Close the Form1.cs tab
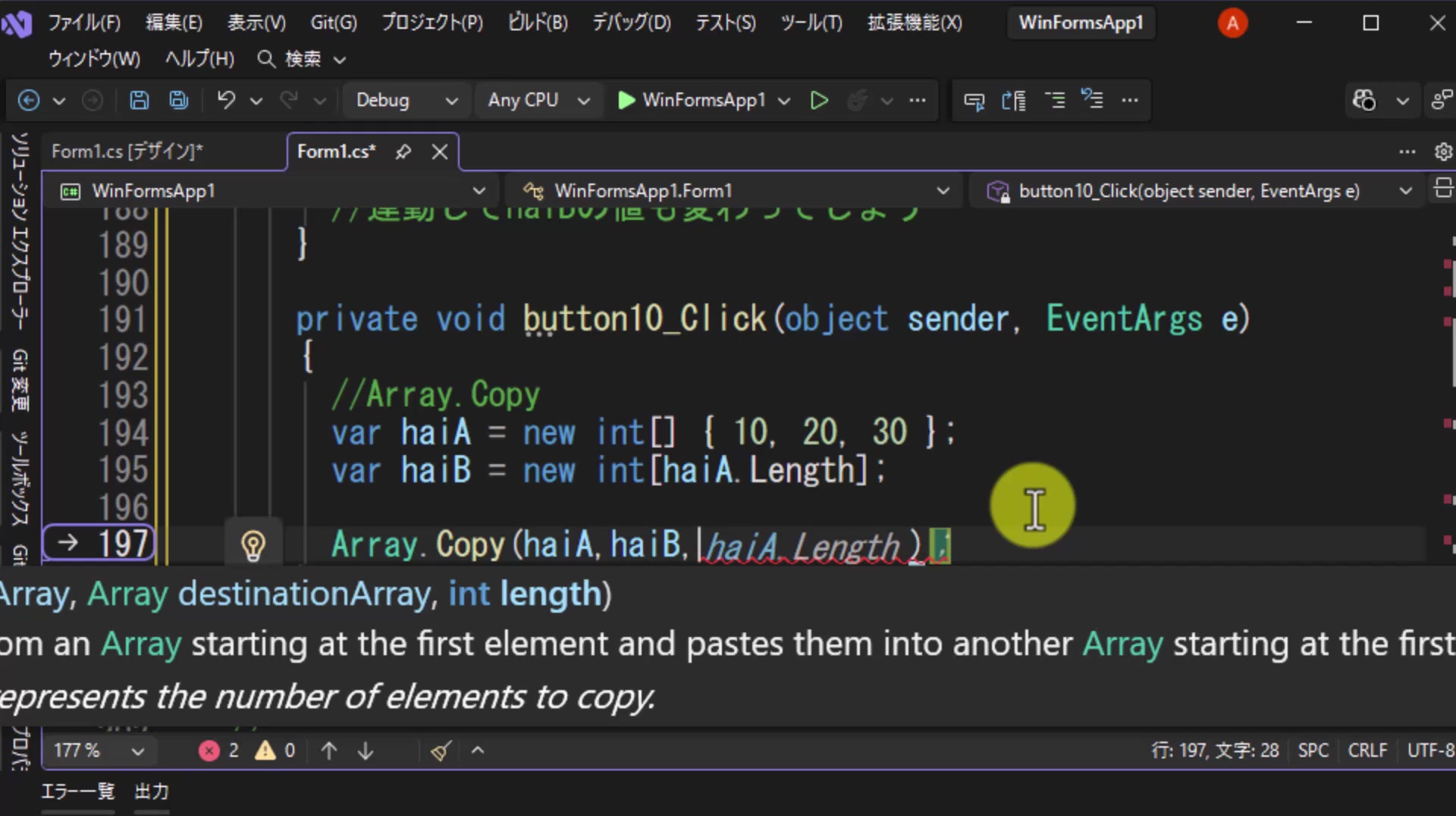Viewport: 1456px width, 816px height. click(x=440, y=152)
